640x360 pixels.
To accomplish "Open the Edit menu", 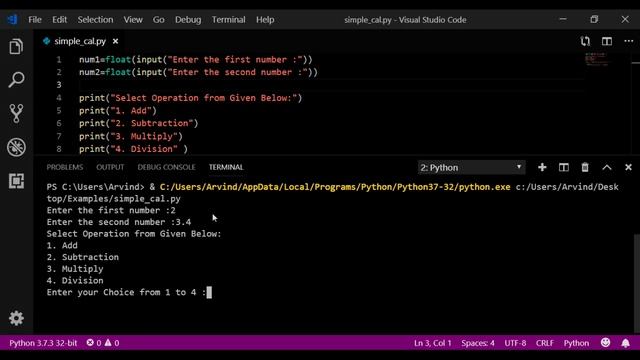I will pyautogui.click(x=59, y=20).
